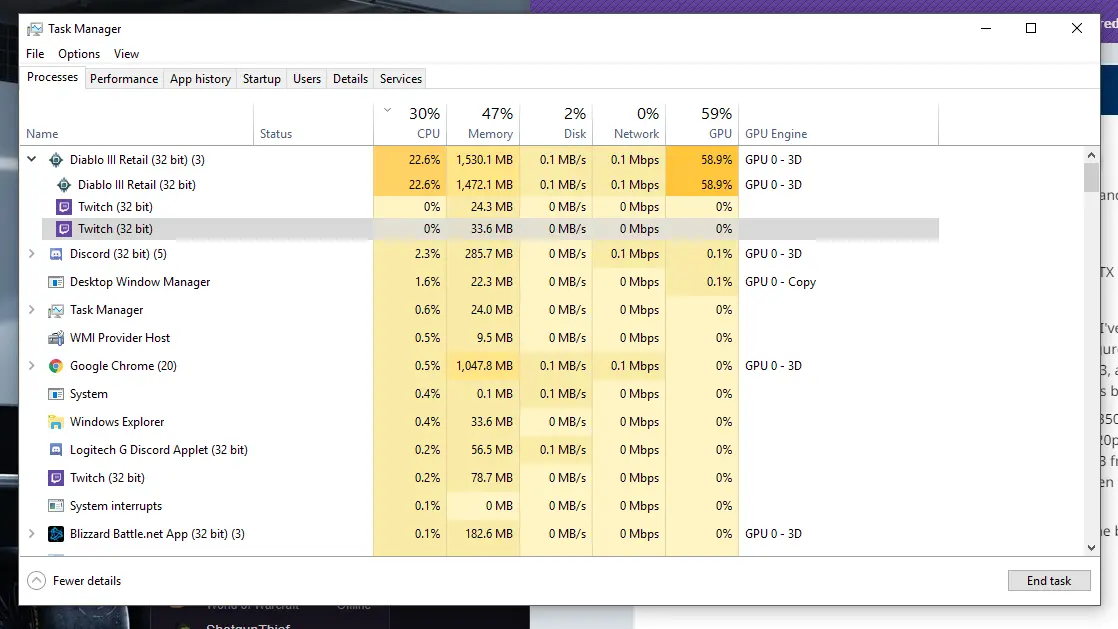Screen dimensions: 1118x629
Task: Click the Discord process icon
Action: (x=56, y=254)
